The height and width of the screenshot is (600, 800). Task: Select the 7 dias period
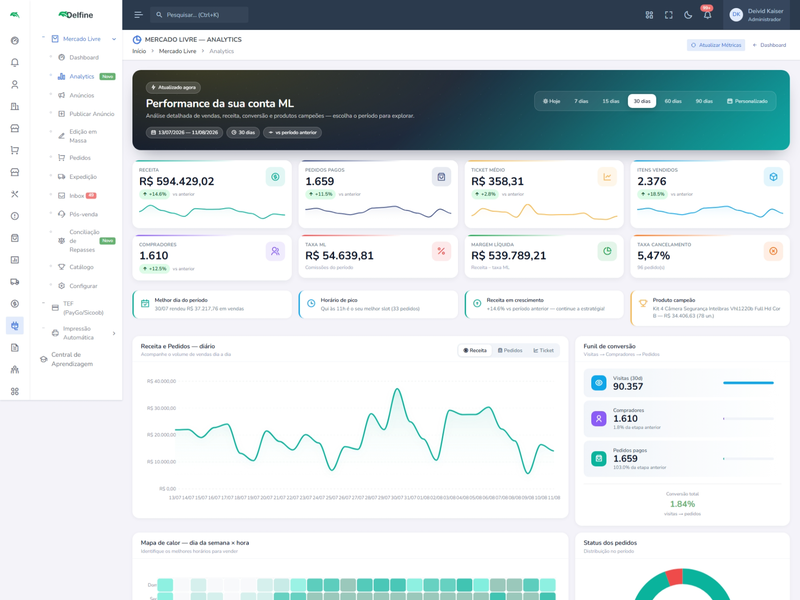pyautogui.click(x=581, y=101)
